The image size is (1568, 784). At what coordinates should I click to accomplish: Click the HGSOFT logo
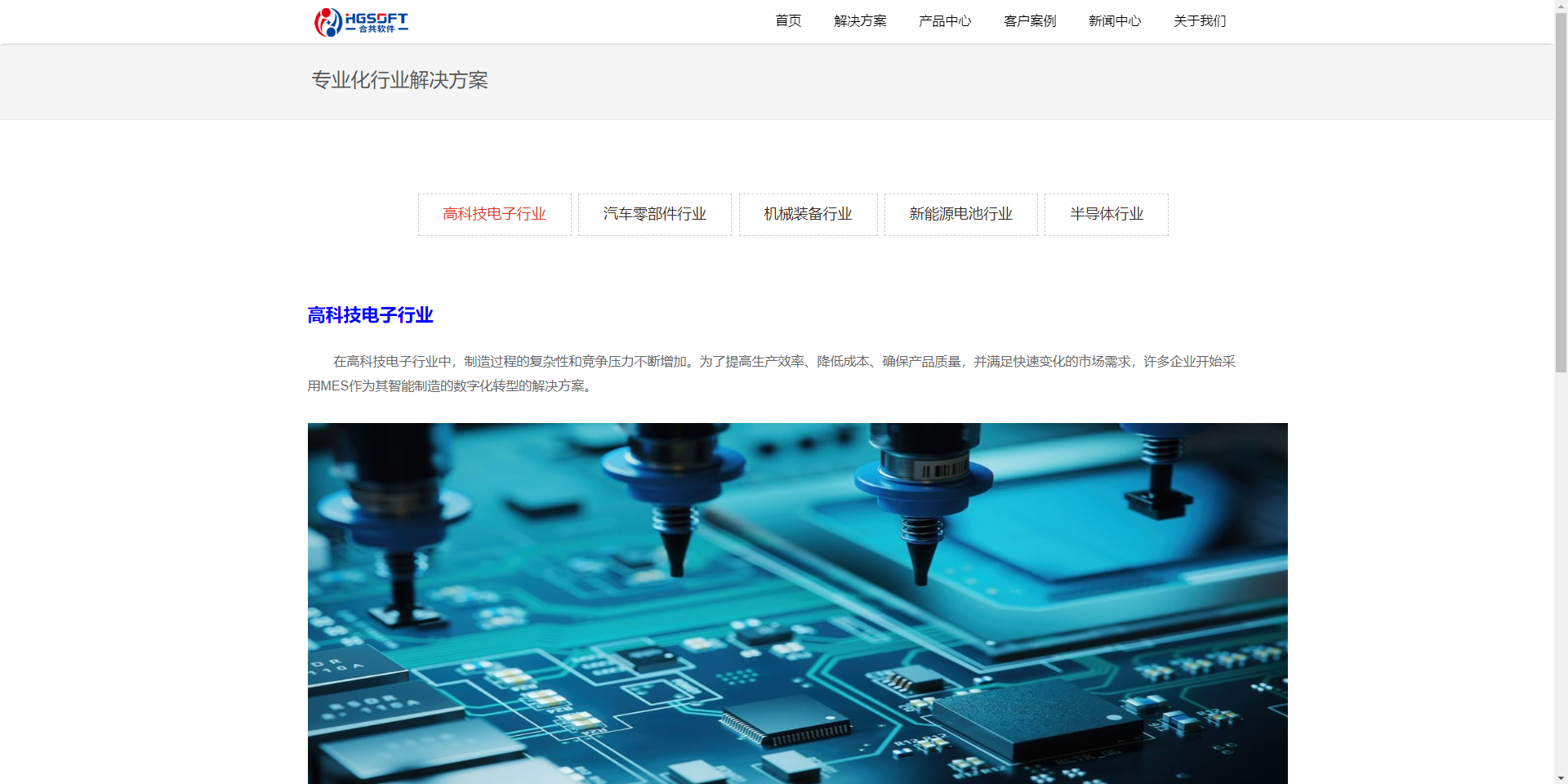(x=361, y=22)
